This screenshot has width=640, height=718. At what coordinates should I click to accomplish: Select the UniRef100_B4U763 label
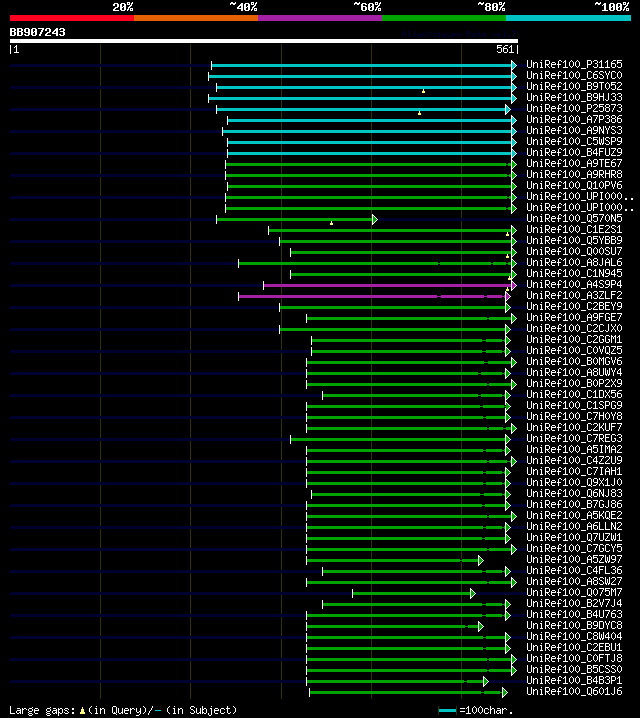[x=574, y=614]
